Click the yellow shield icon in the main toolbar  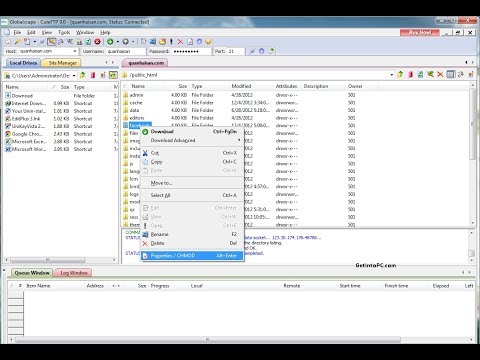(x=208, y=42)
